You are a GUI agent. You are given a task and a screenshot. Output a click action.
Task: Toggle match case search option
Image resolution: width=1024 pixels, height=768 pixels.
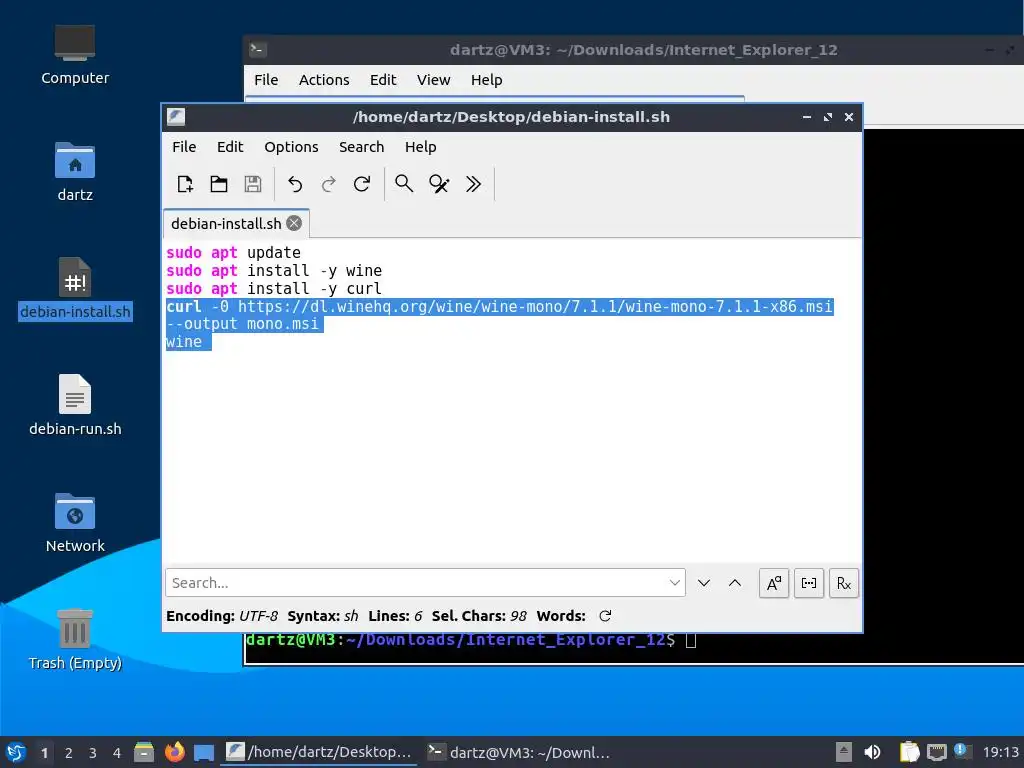click(774, 583)
